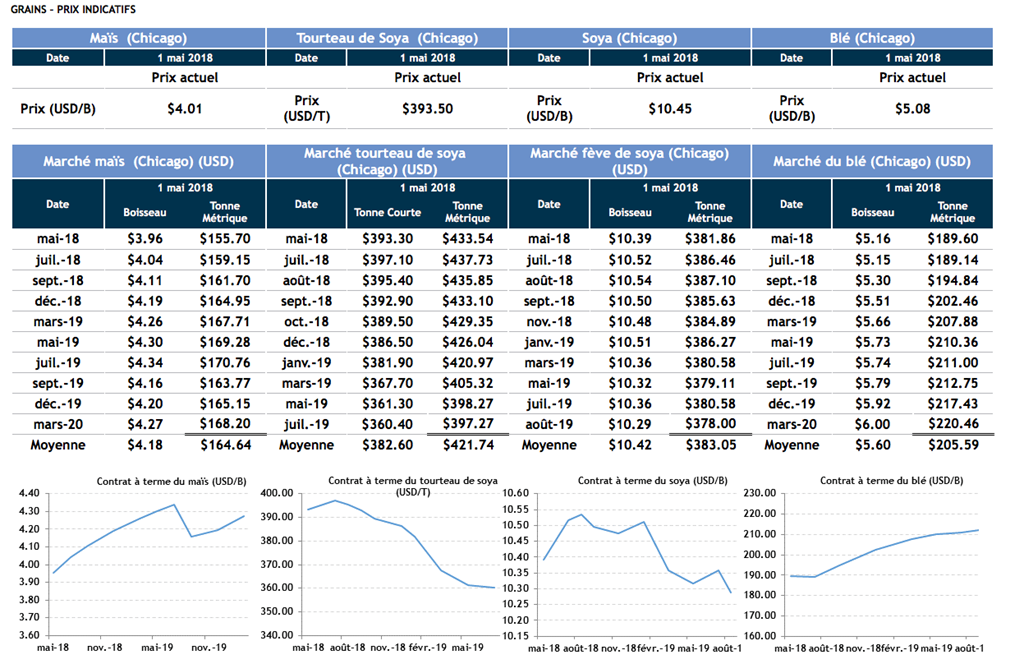Click the soybean meal average $421.74
Viewport: 1024px width, 664px height.
(468, 445)
